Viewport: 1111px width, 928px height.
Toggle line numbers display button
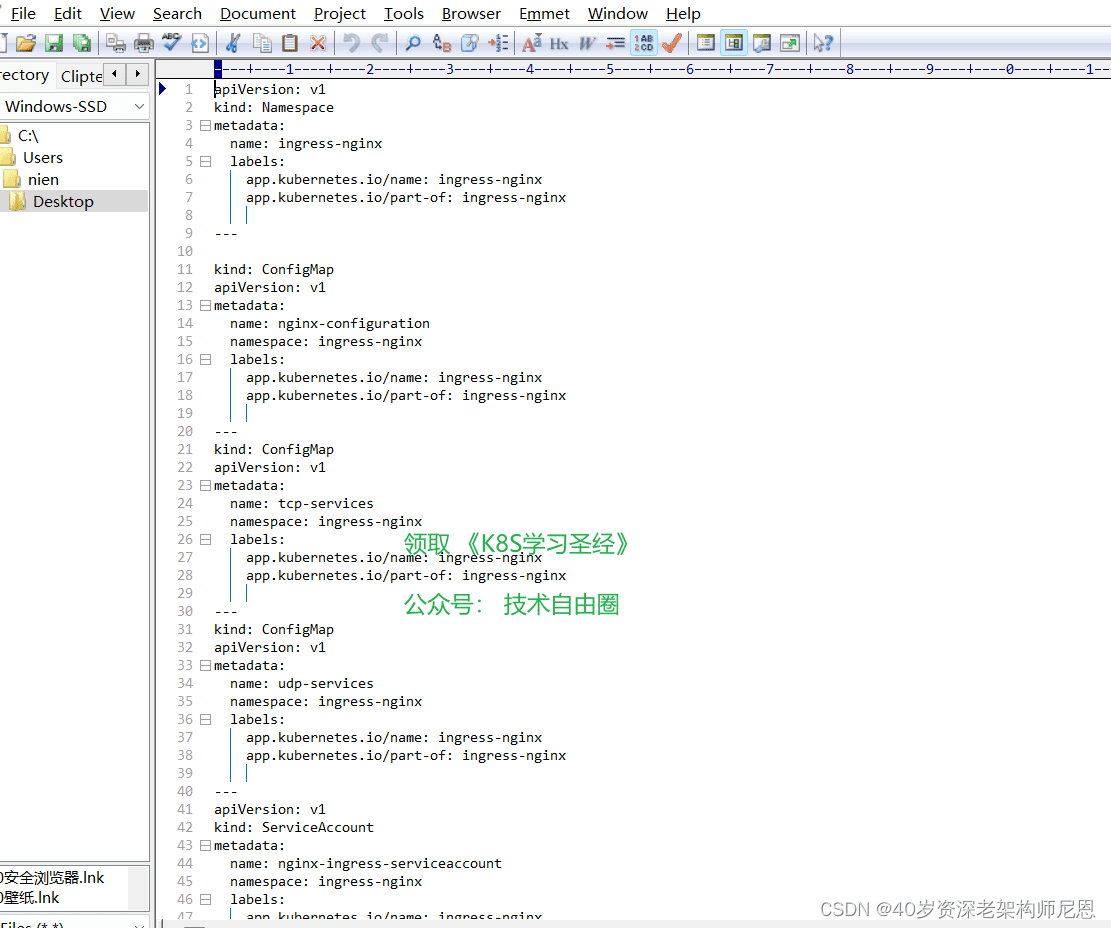[643, 43]
